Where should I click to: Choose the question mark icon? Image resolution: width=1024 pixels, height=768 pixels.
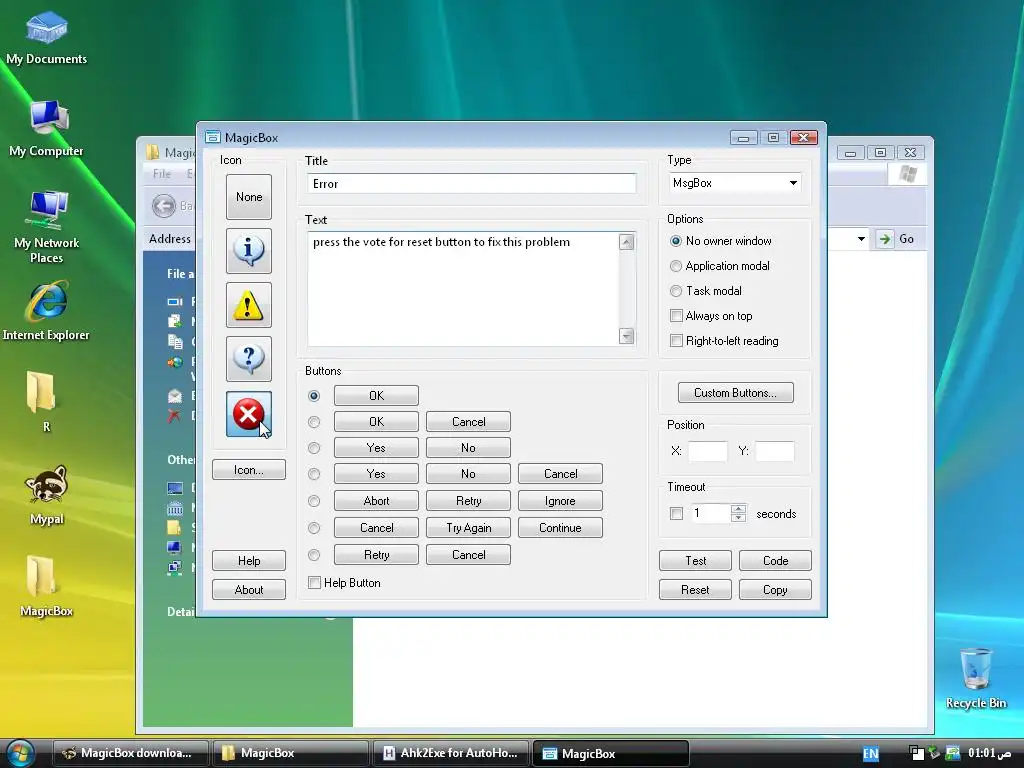(249, 359)
